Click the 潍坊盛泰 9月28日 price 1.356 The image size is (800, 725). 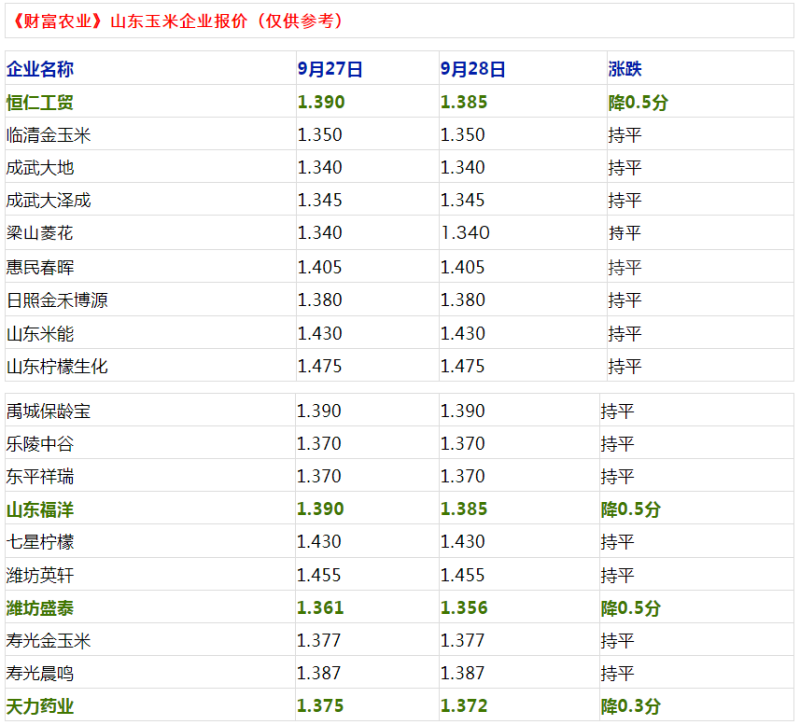pyautogui.click(x=463, y=608)
